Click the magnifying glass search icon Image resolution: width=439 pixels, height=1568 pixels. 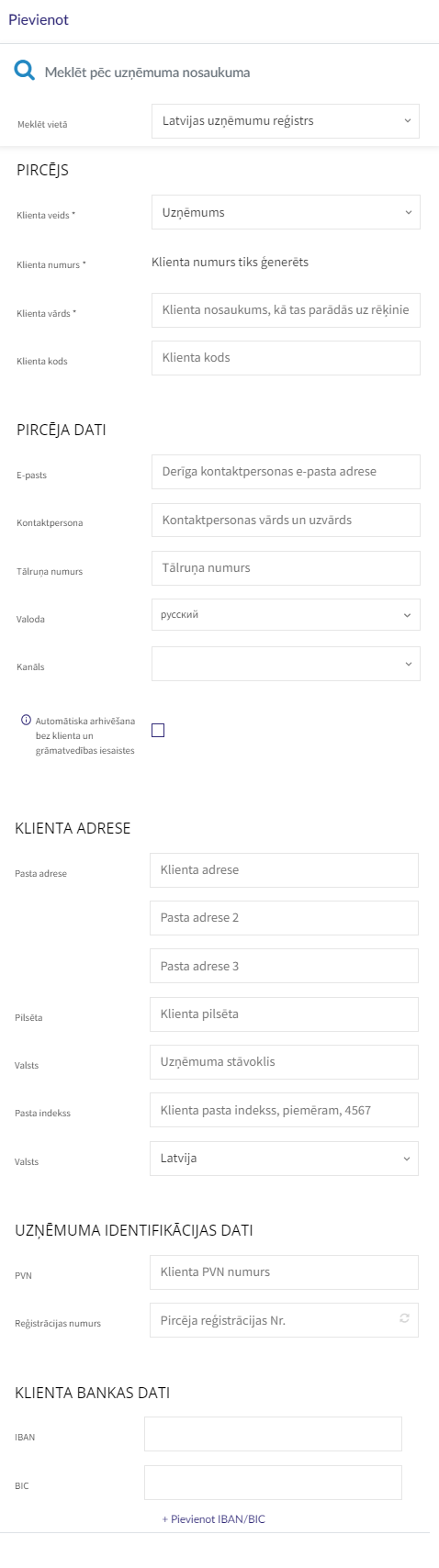click(x=25, y=71)
